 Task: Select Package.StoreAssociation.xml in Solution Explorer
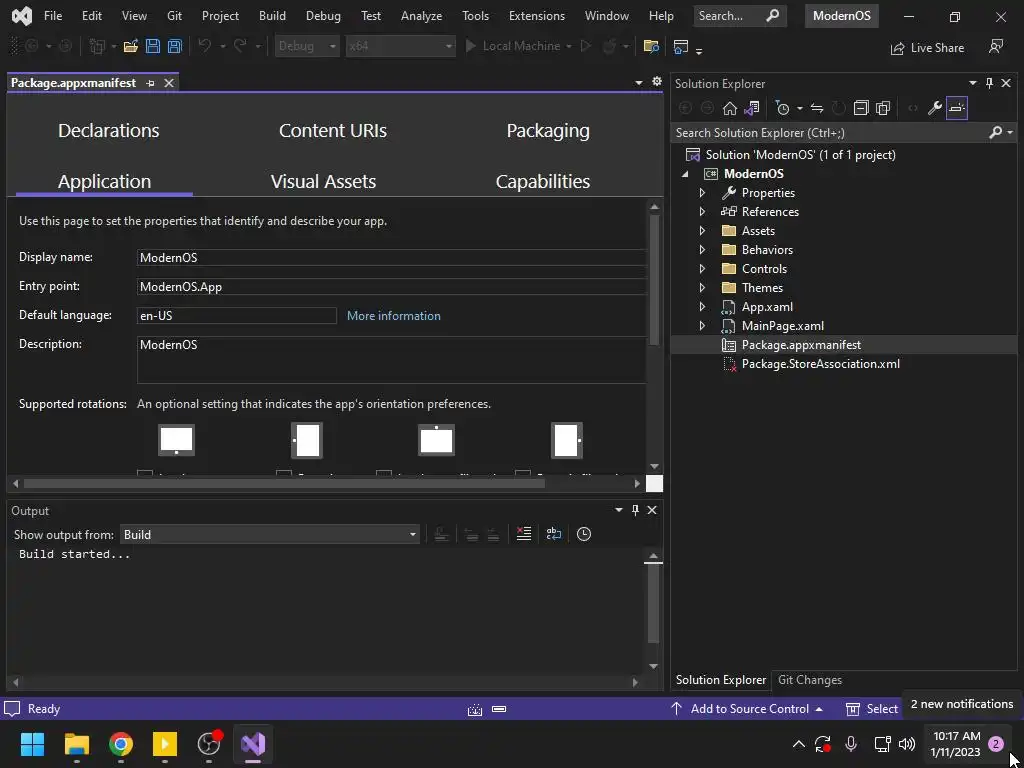(820, 364)
